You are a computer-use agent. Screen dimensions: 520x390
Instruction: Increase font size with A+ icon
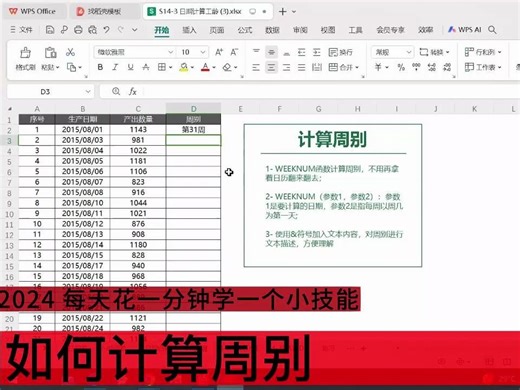(x=219, y=52)
